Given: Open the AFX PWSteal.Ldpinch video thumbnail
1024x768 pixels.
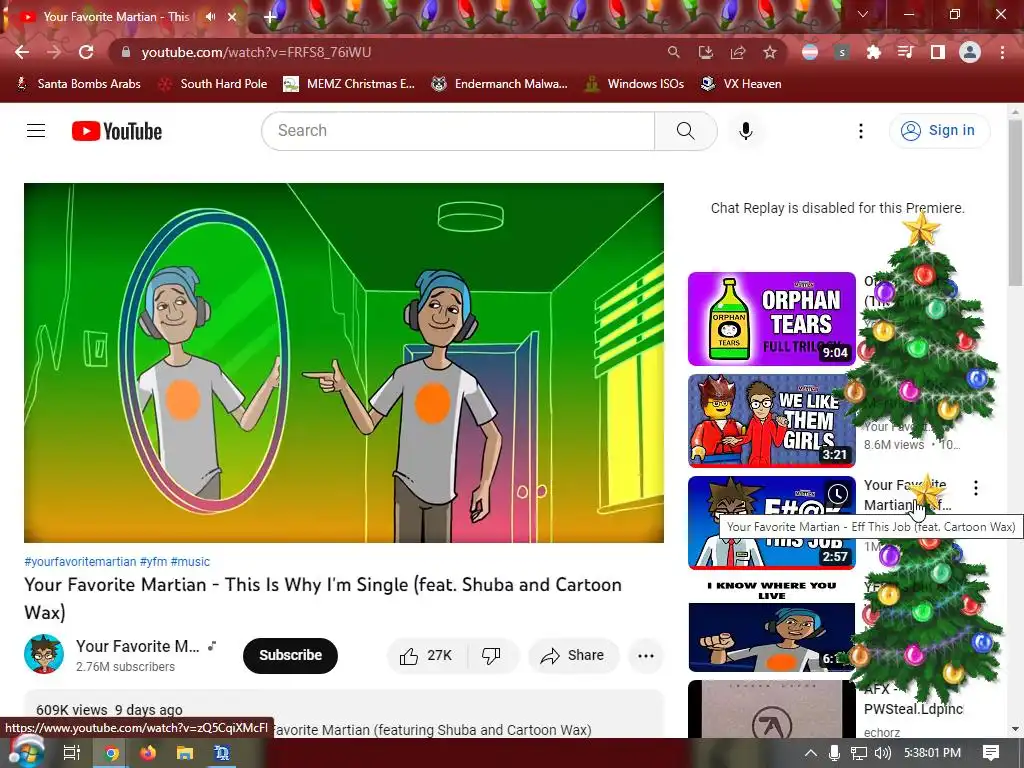Looking at the screenshot, I should (x=771, y=709).
